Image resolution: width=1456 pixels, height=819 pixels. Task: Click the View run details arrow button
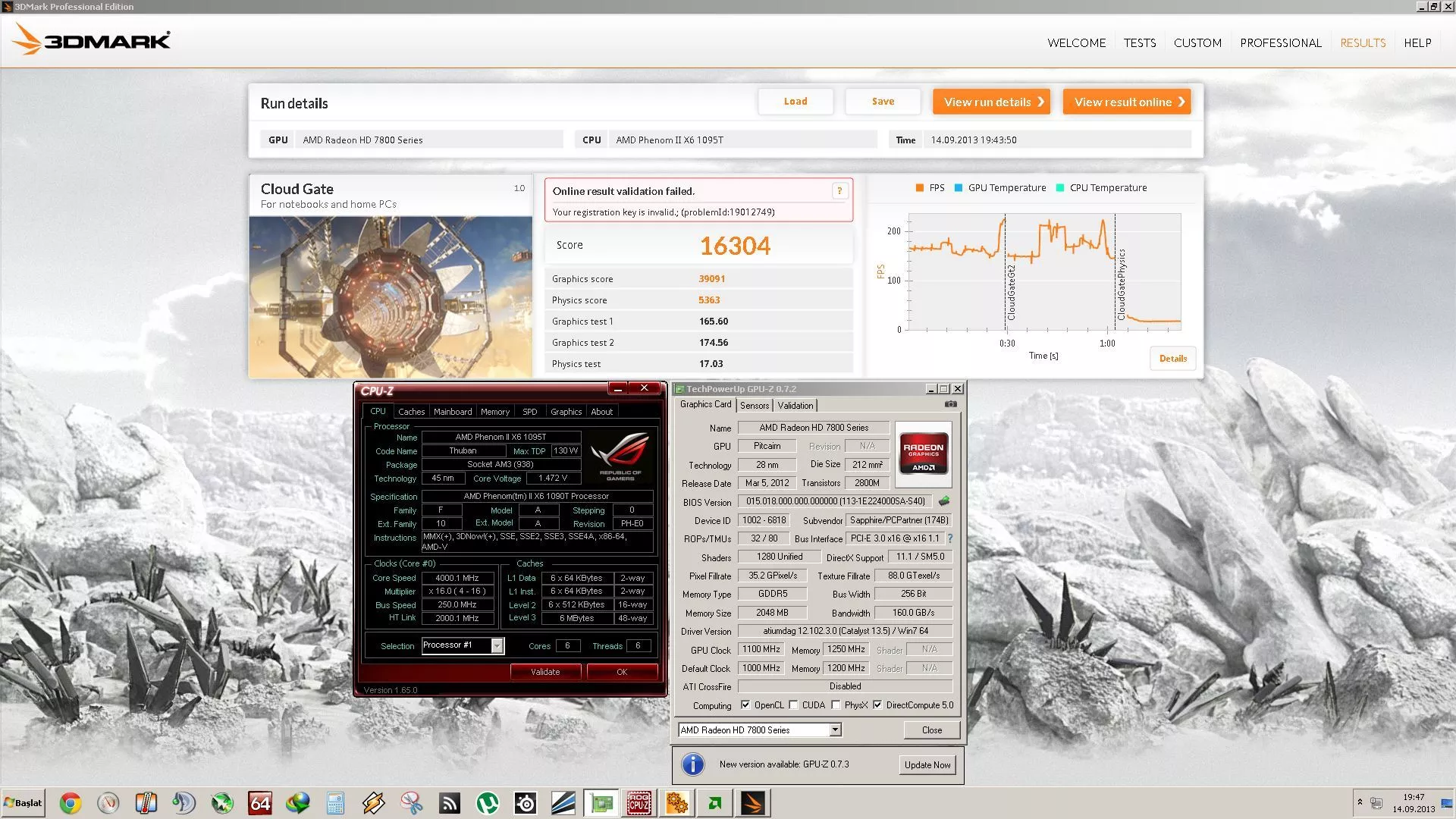pos(991,102)
